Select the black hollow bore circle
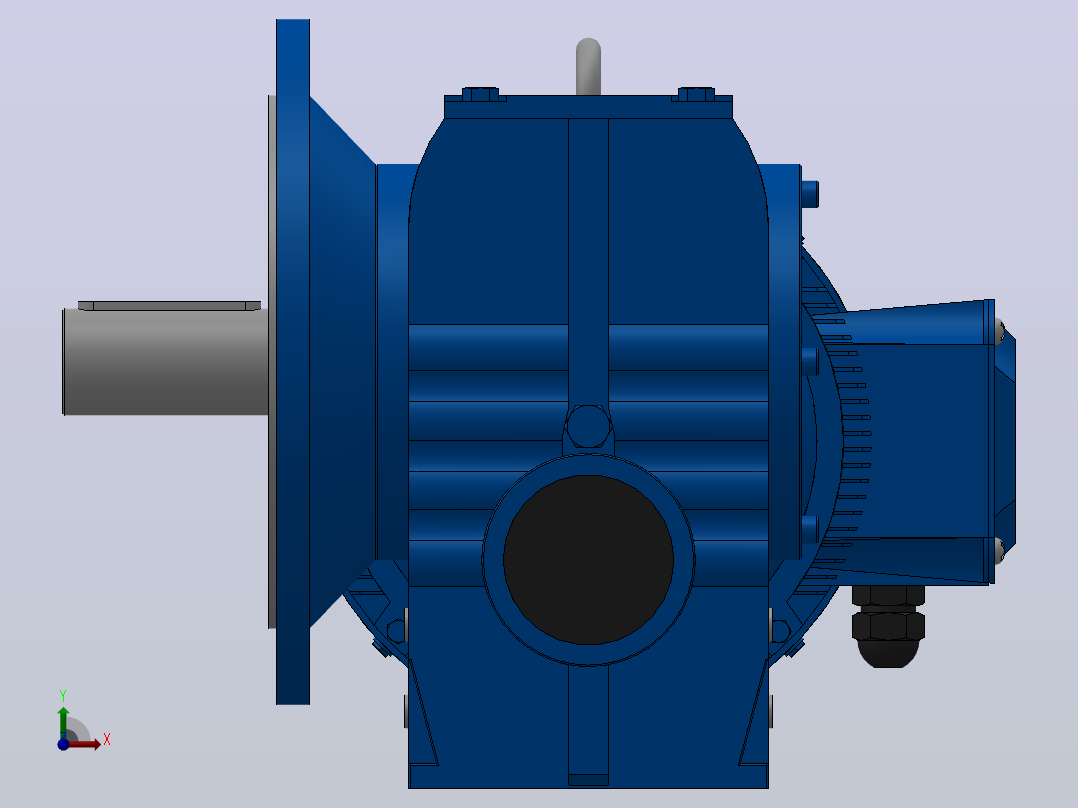This screenshot has width=1078, height=808. (x=588, y=560)
